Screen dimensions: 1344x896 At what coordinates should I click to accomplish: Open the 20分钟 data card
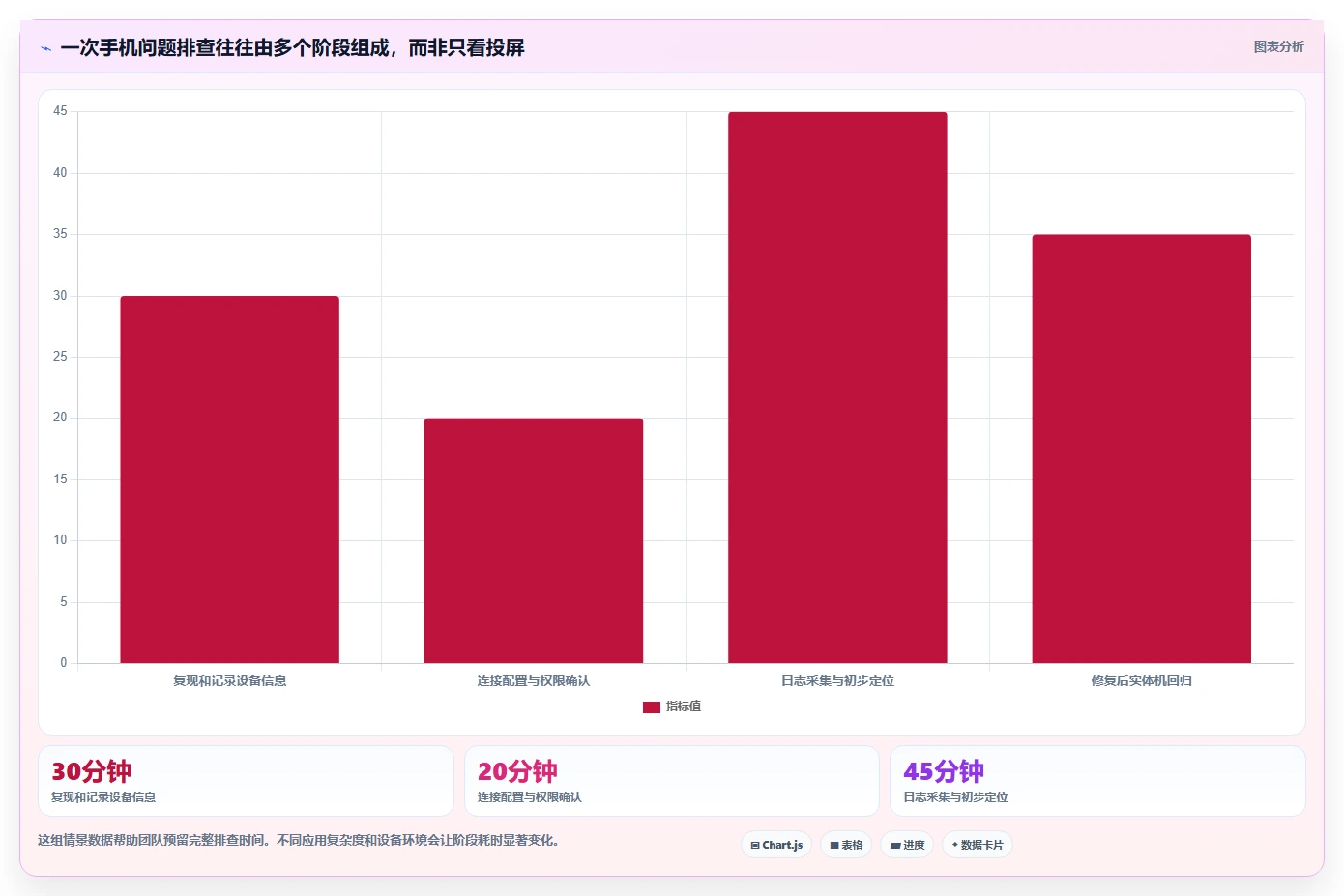tap(672, 781)
